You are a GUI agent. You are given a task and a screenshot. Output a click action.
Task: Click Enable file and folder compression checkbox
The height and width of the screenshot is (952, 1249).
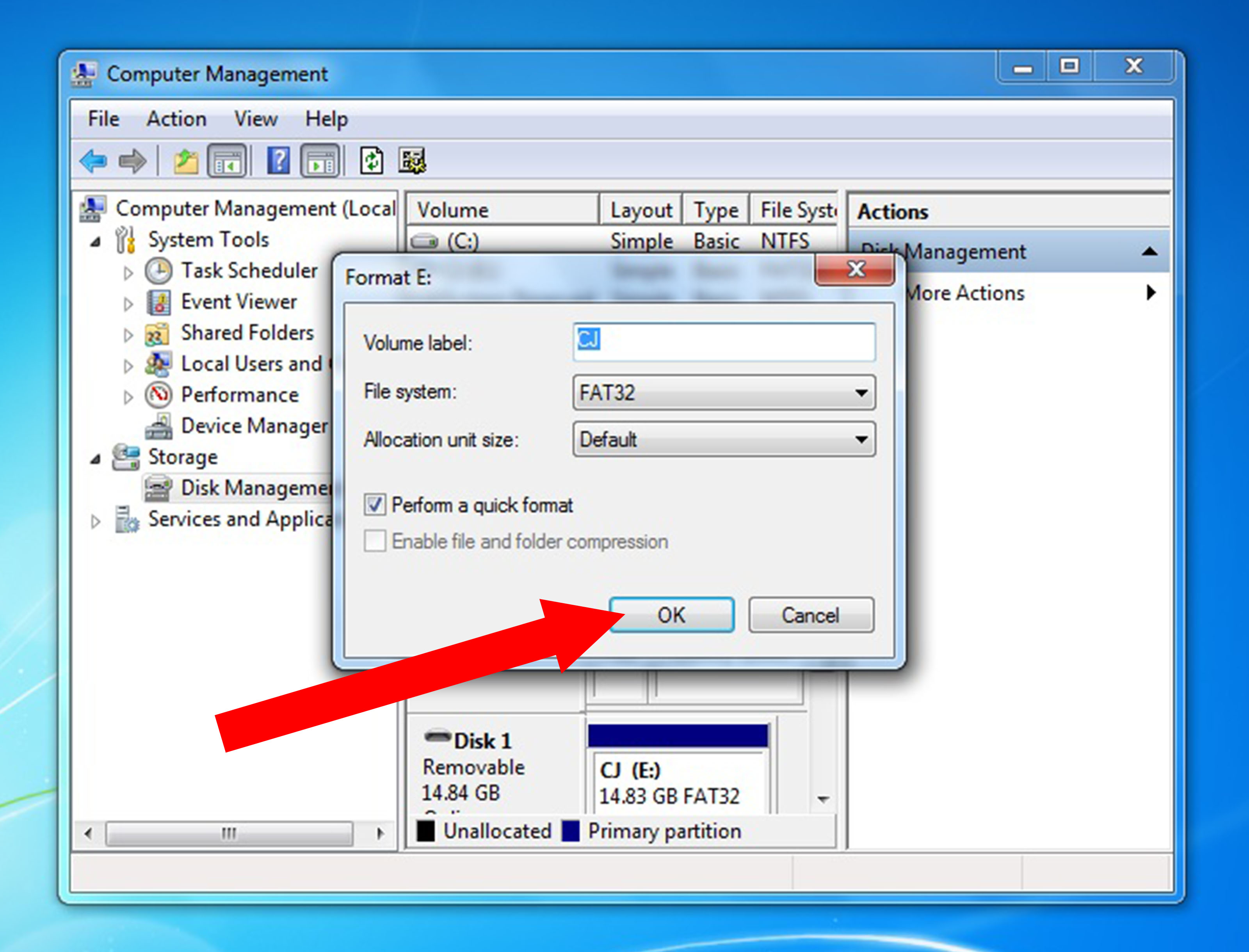point(375,541)
